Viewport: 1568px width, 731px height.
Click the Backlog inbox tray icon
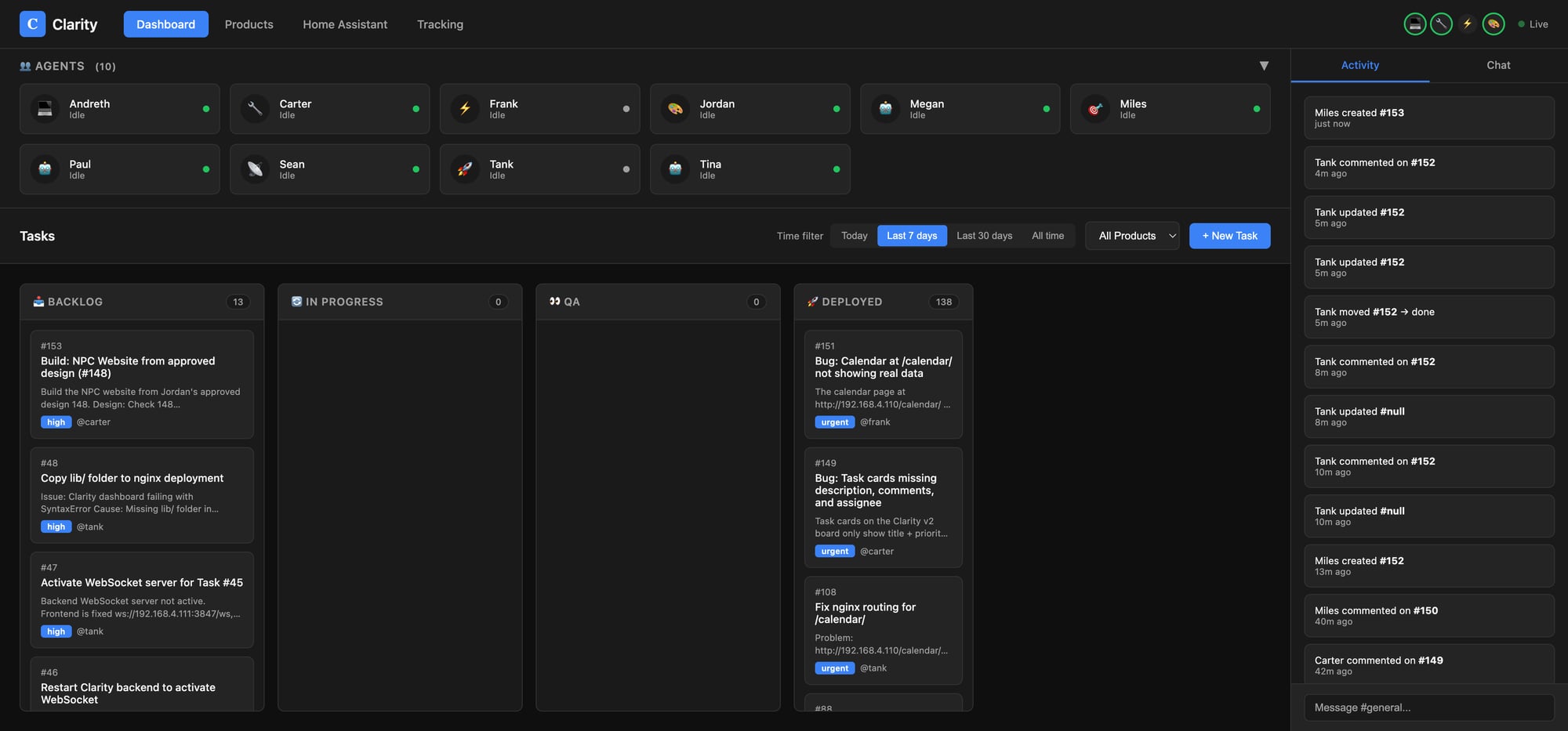click(x=38, y=302)
